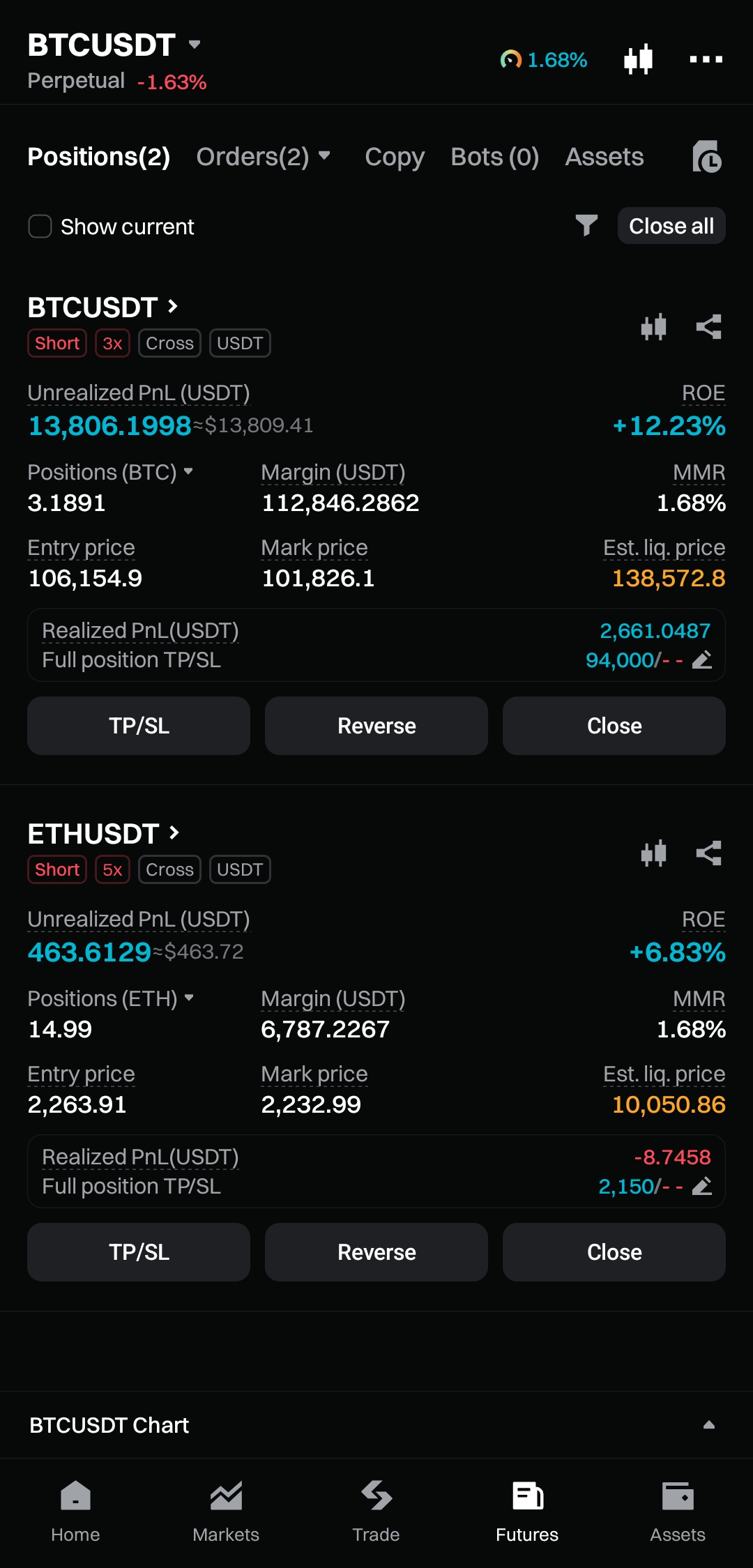
Task: Share the BTCUSDT position
Action: 708,326
